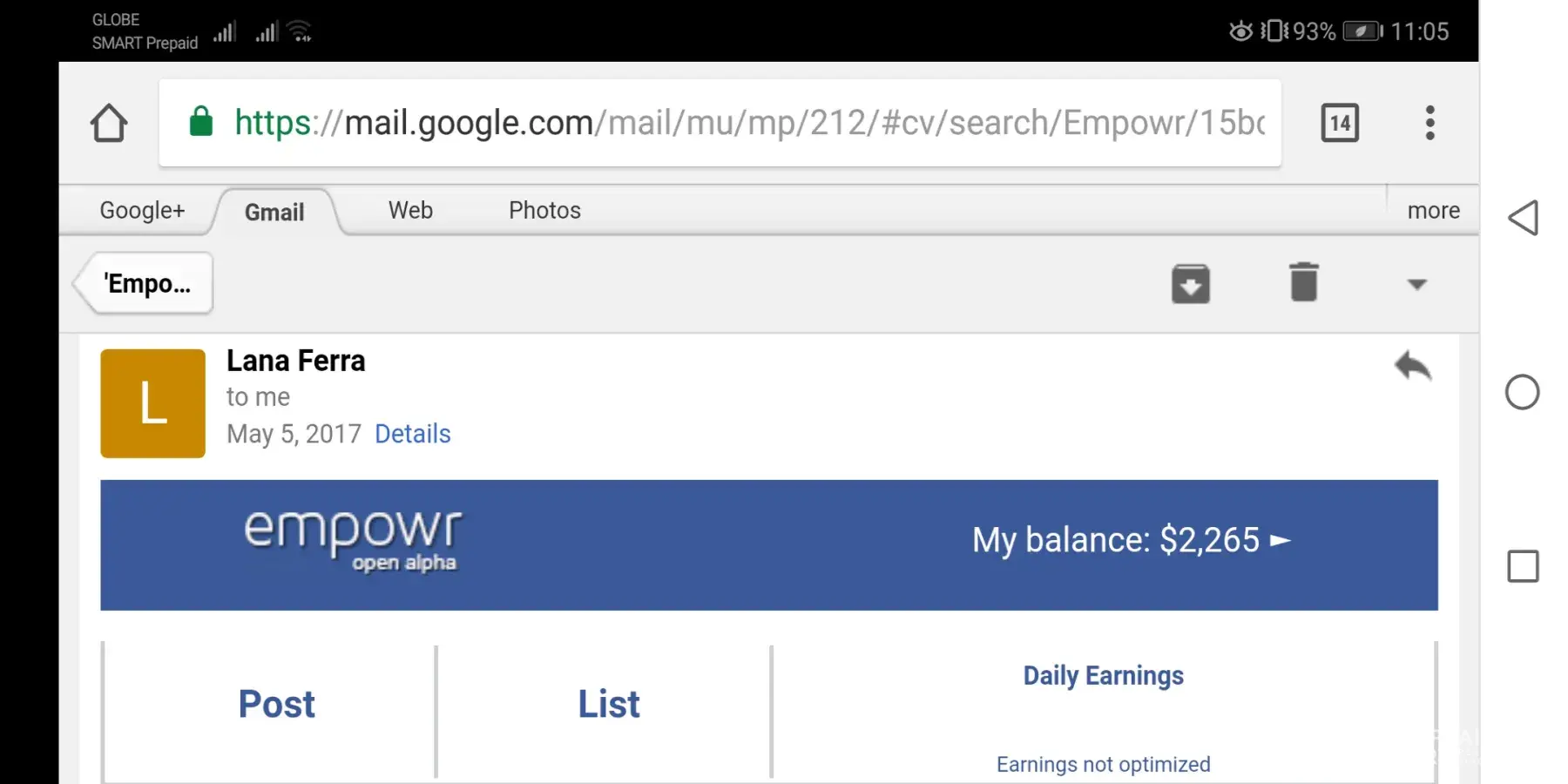Tap the browser address bar URL
Screen dimensions: 1568x784
720,123
